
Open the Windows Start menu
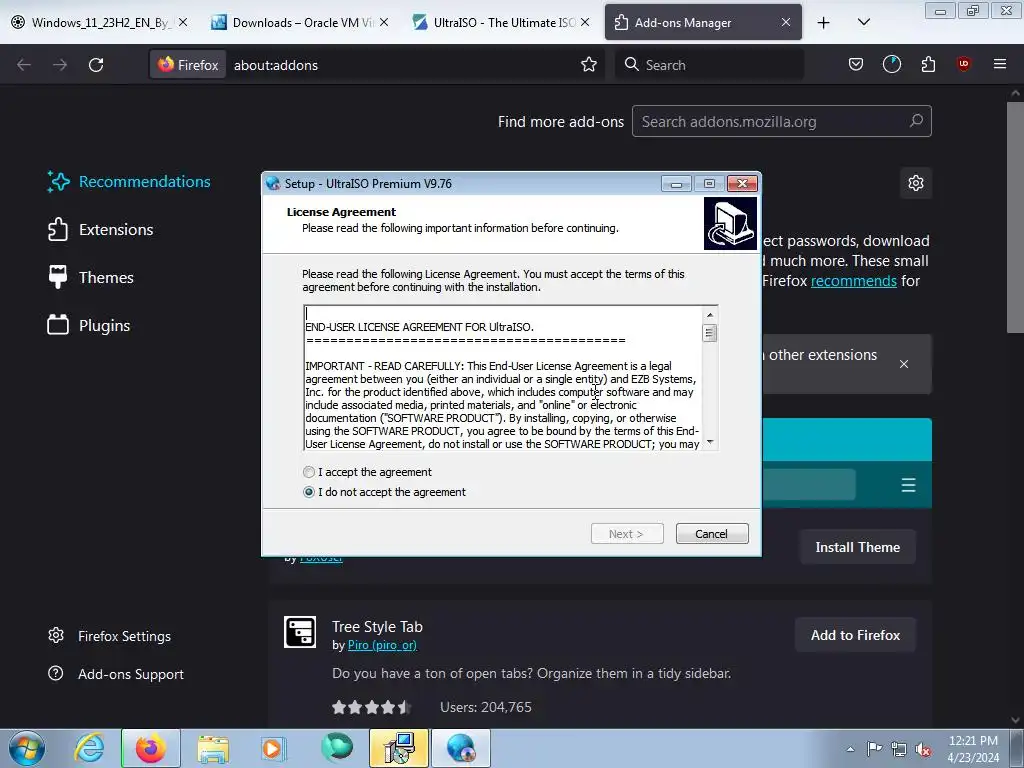(26, 748)
